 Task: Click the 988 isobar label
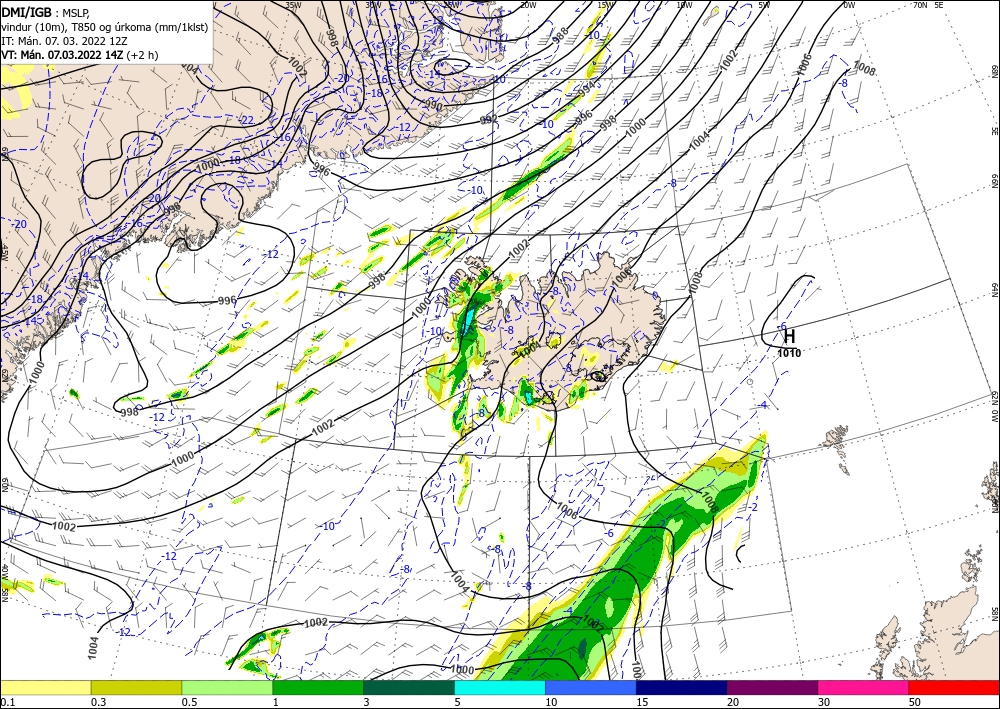[561, 35]
